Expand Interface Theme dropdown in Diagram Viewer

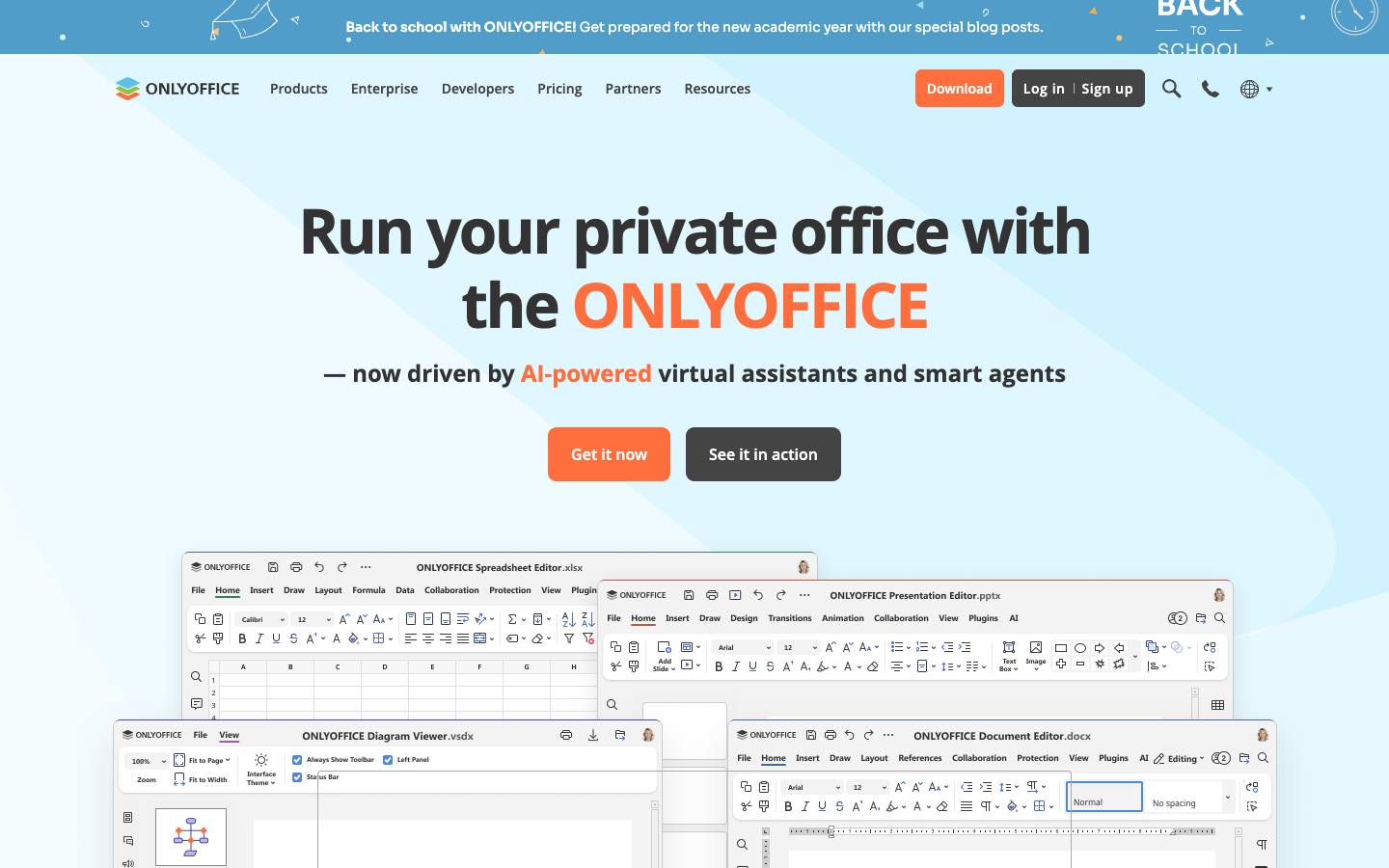260,770
